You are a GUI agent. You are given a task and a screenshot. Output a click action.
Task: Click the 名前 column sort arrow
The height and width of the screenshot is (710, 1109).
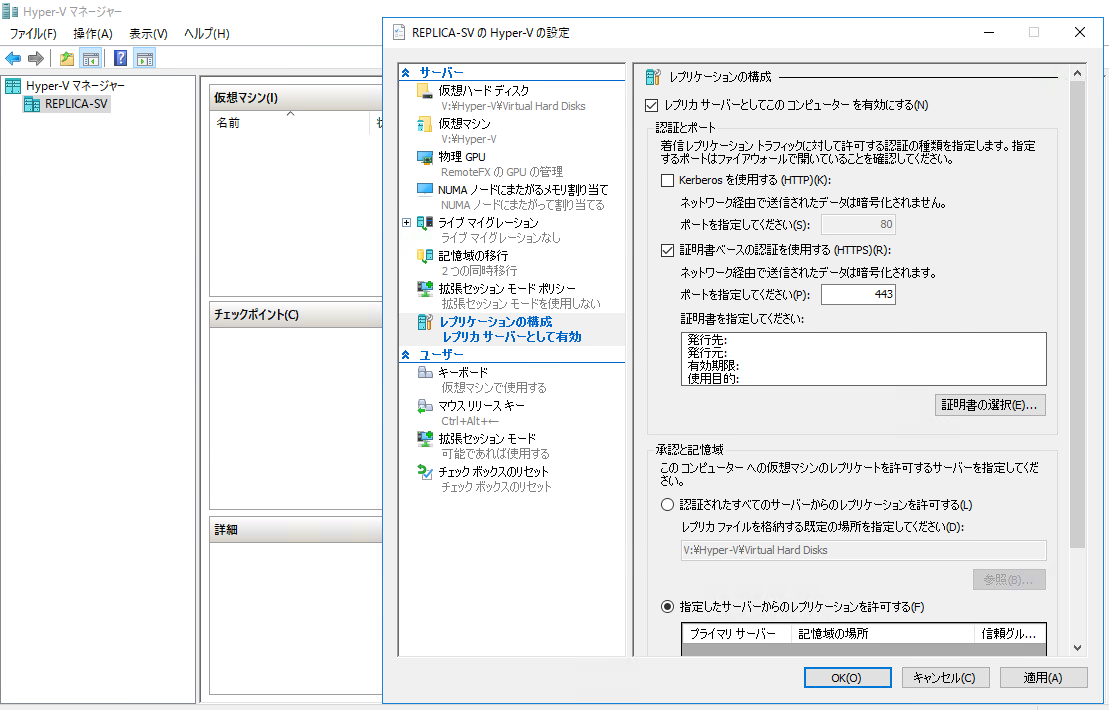(290, 114)
